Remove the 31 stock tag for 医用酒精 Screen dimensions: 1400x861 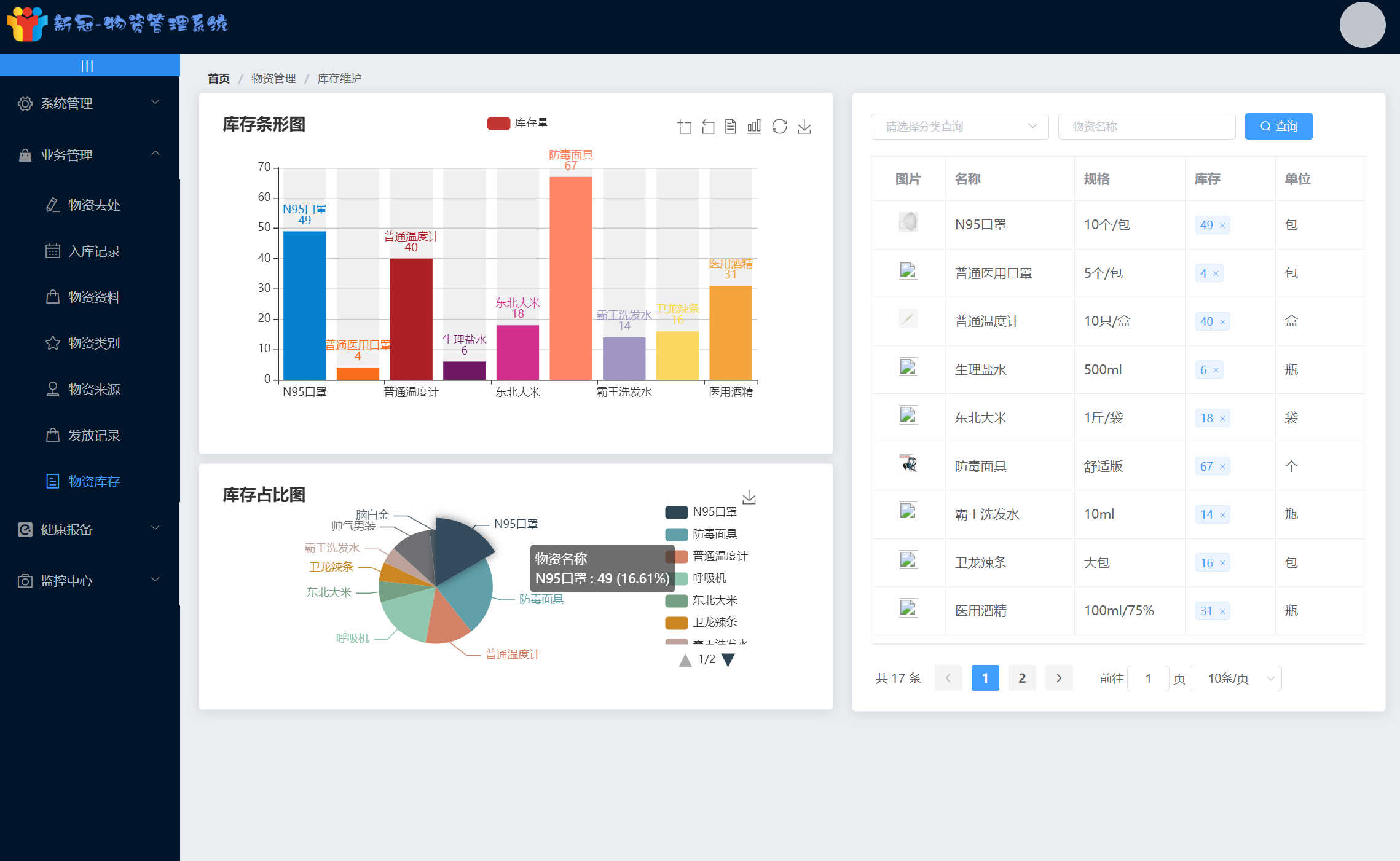click(x=1222, y=611)
